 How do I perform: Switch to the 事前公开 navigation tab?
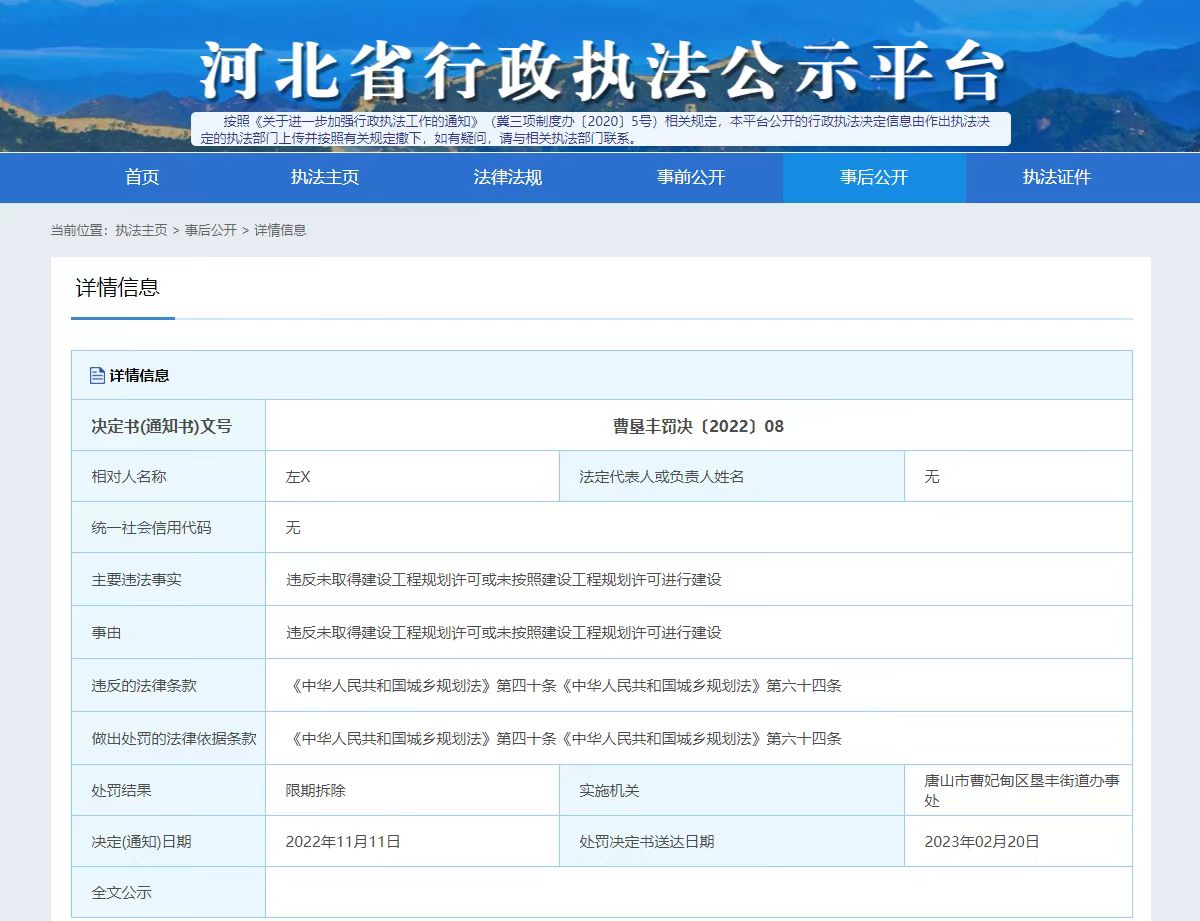691,178
